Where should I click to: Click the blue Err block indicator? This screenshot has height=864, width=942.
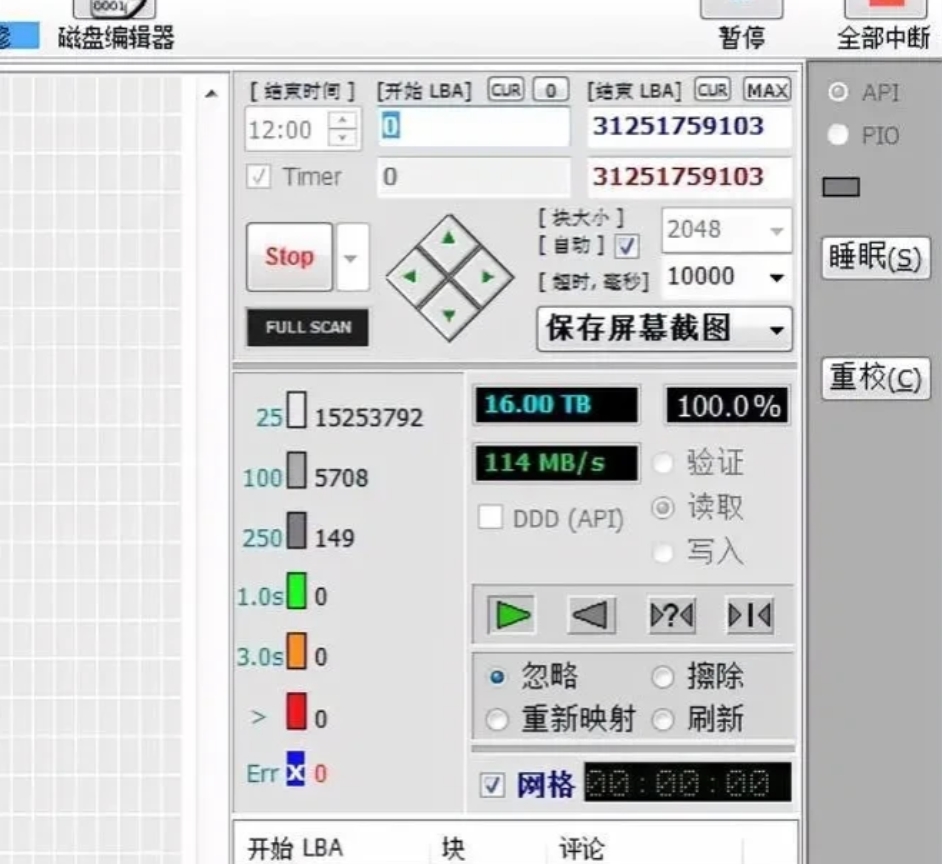coord(296,769)
